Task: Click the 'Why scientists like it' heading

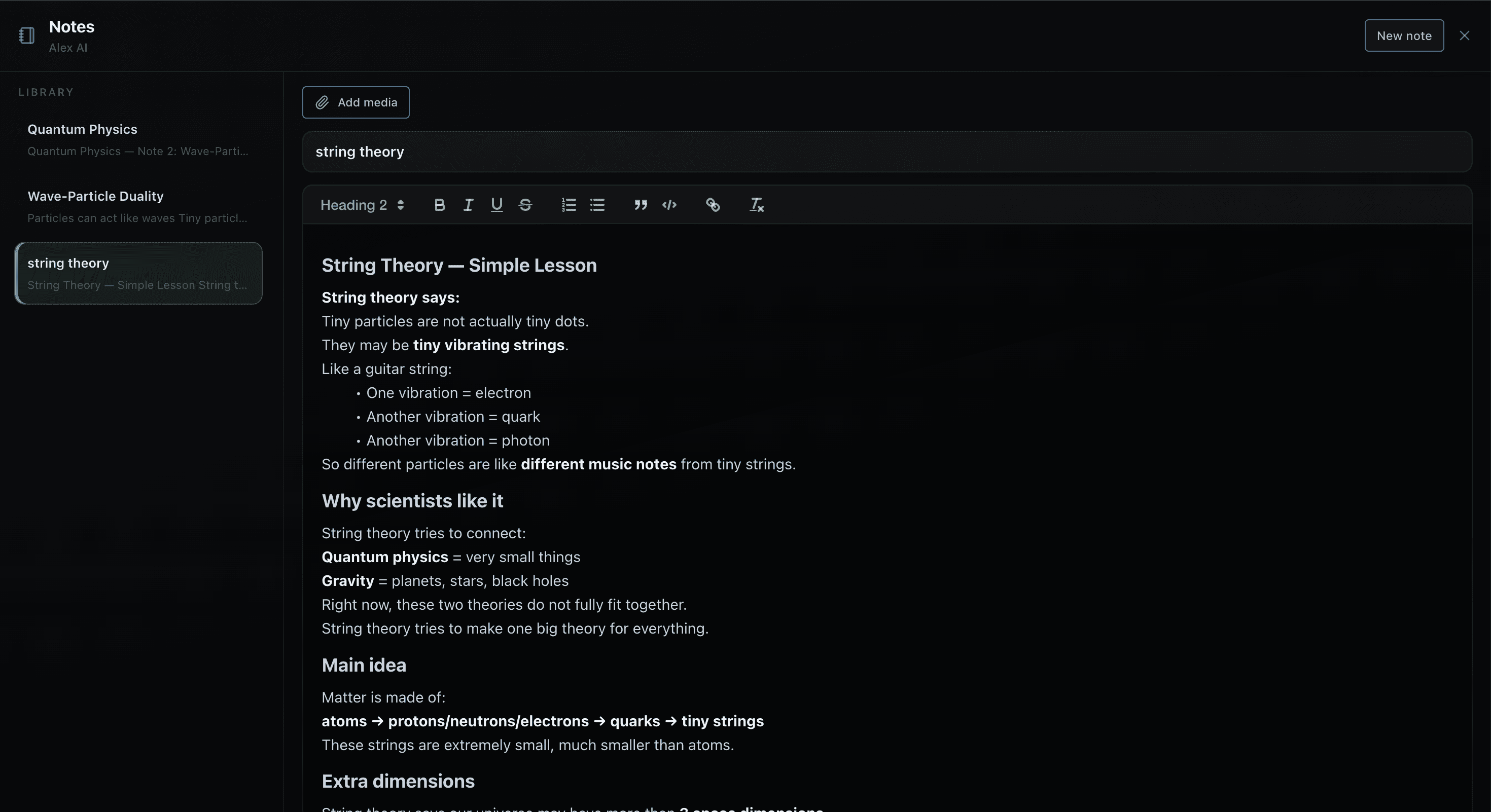Action: coord(412,501)
